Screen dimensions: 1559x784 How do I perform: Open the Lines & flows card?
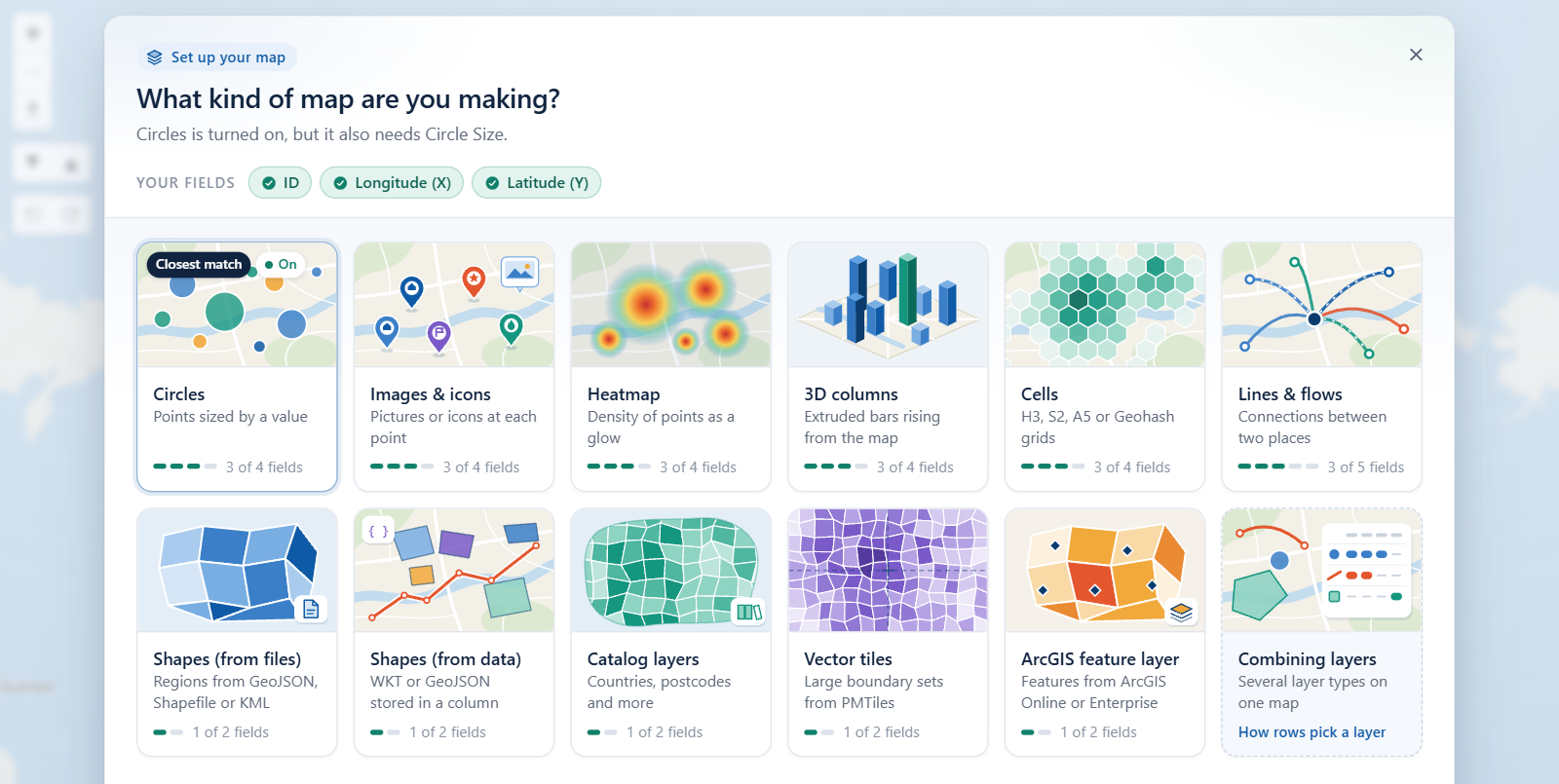pos(1322,366)
